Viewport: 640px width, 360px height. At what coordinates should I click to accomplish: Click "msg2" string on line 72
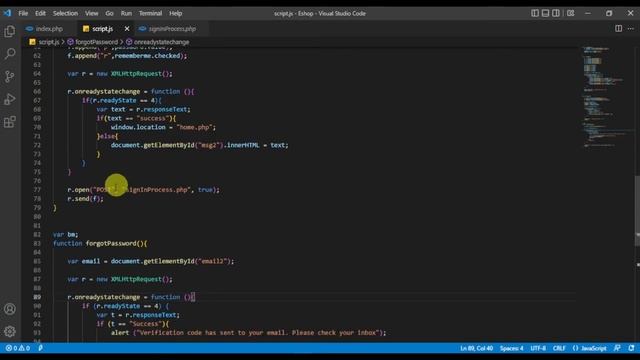(208, 145)
